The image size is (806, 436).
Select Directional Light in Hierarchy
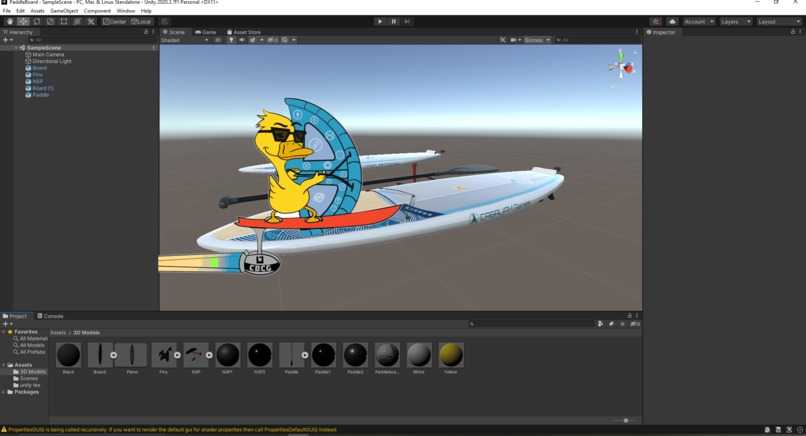(x=52, y=61)
